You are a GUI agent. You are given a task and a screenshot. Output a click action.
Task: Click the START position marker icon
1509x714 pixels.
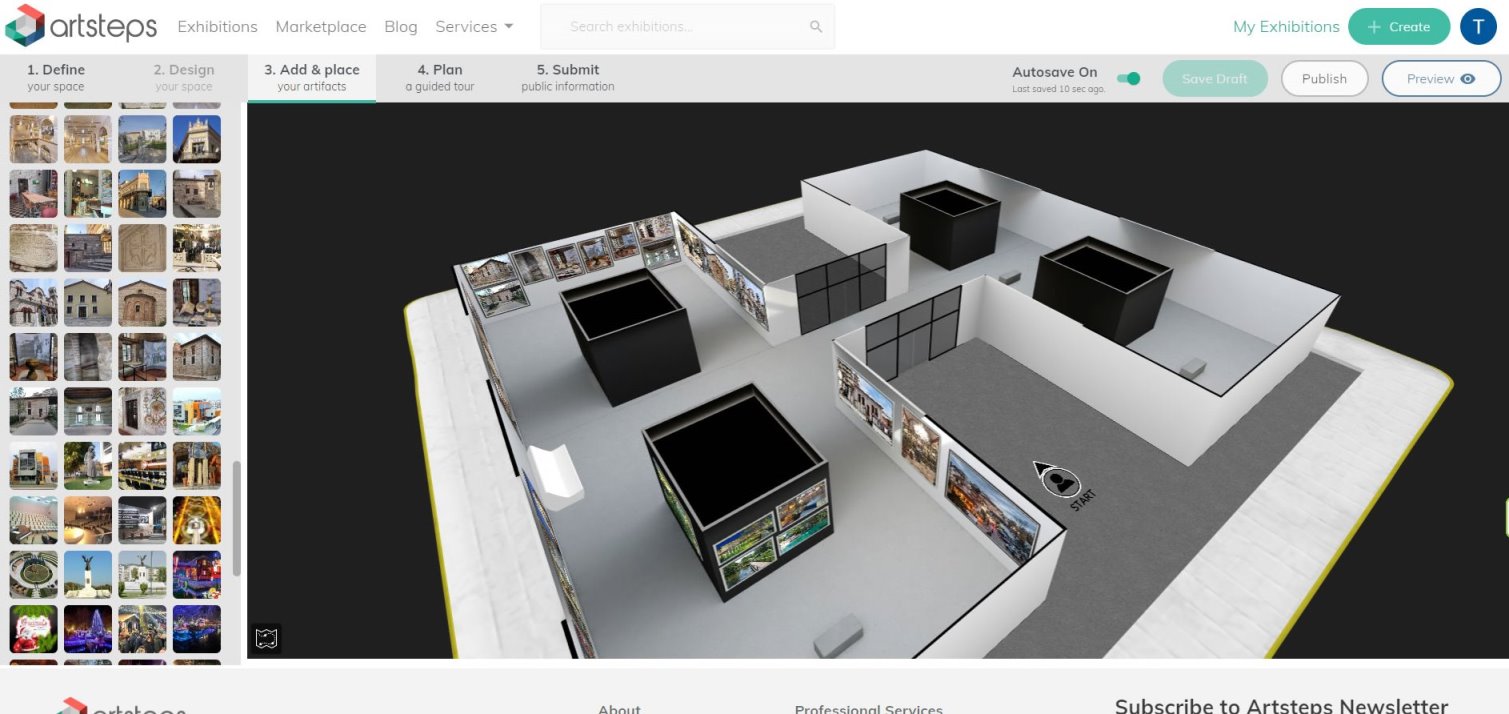[1060, 482]
